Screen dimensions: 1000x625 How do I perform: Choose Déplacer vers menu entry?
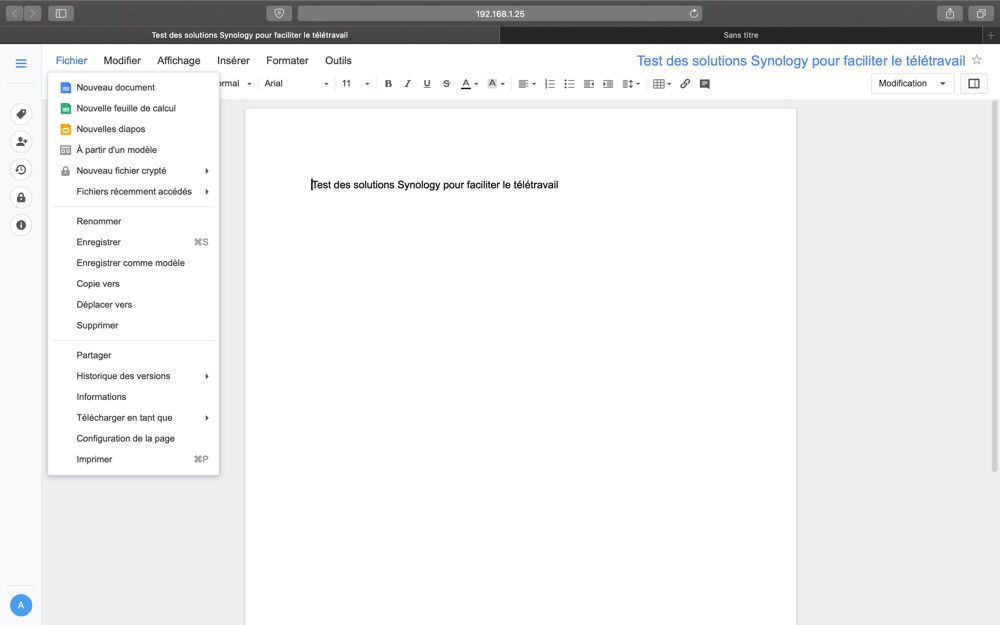(x=133, y=305)
